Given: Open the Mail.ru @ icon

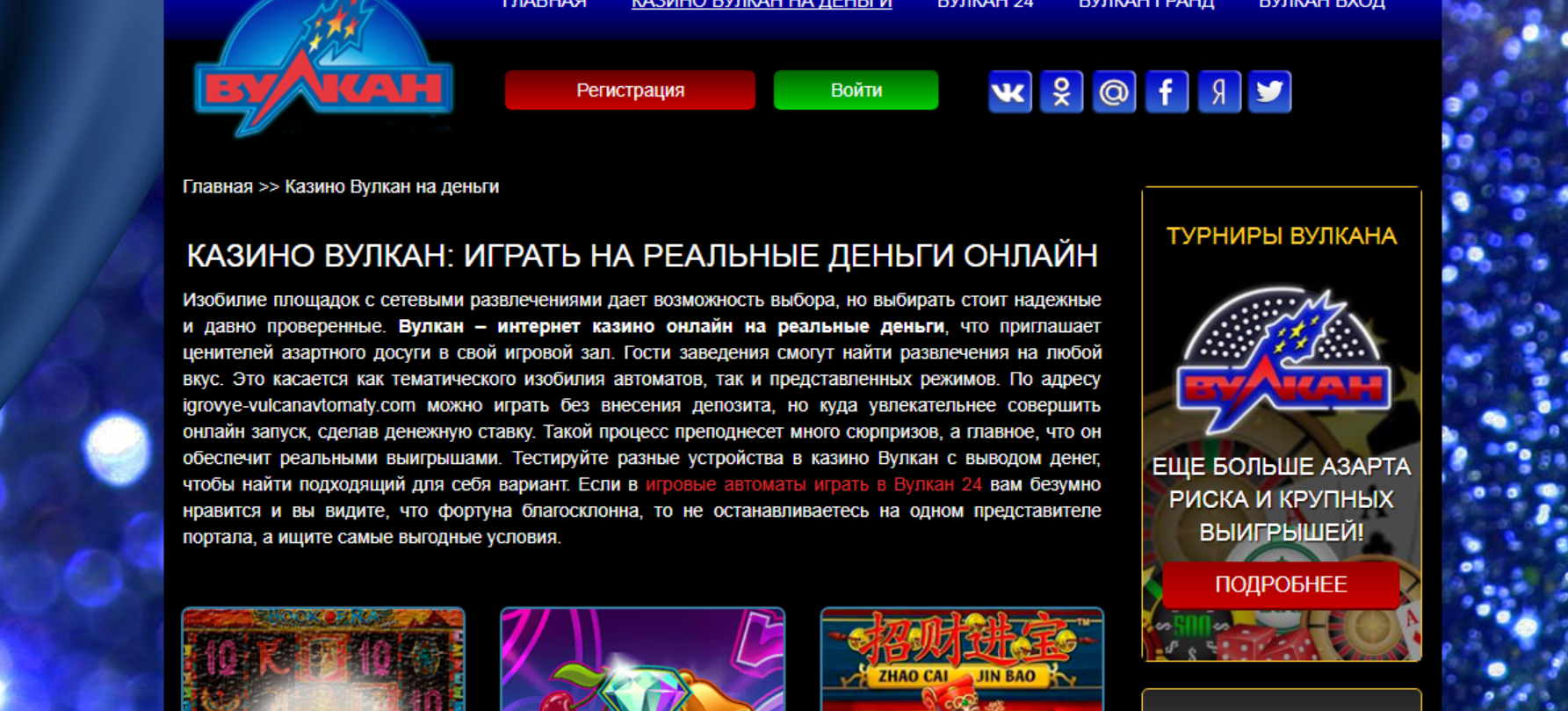Looking at the screenshot, I should [1114, 91].
